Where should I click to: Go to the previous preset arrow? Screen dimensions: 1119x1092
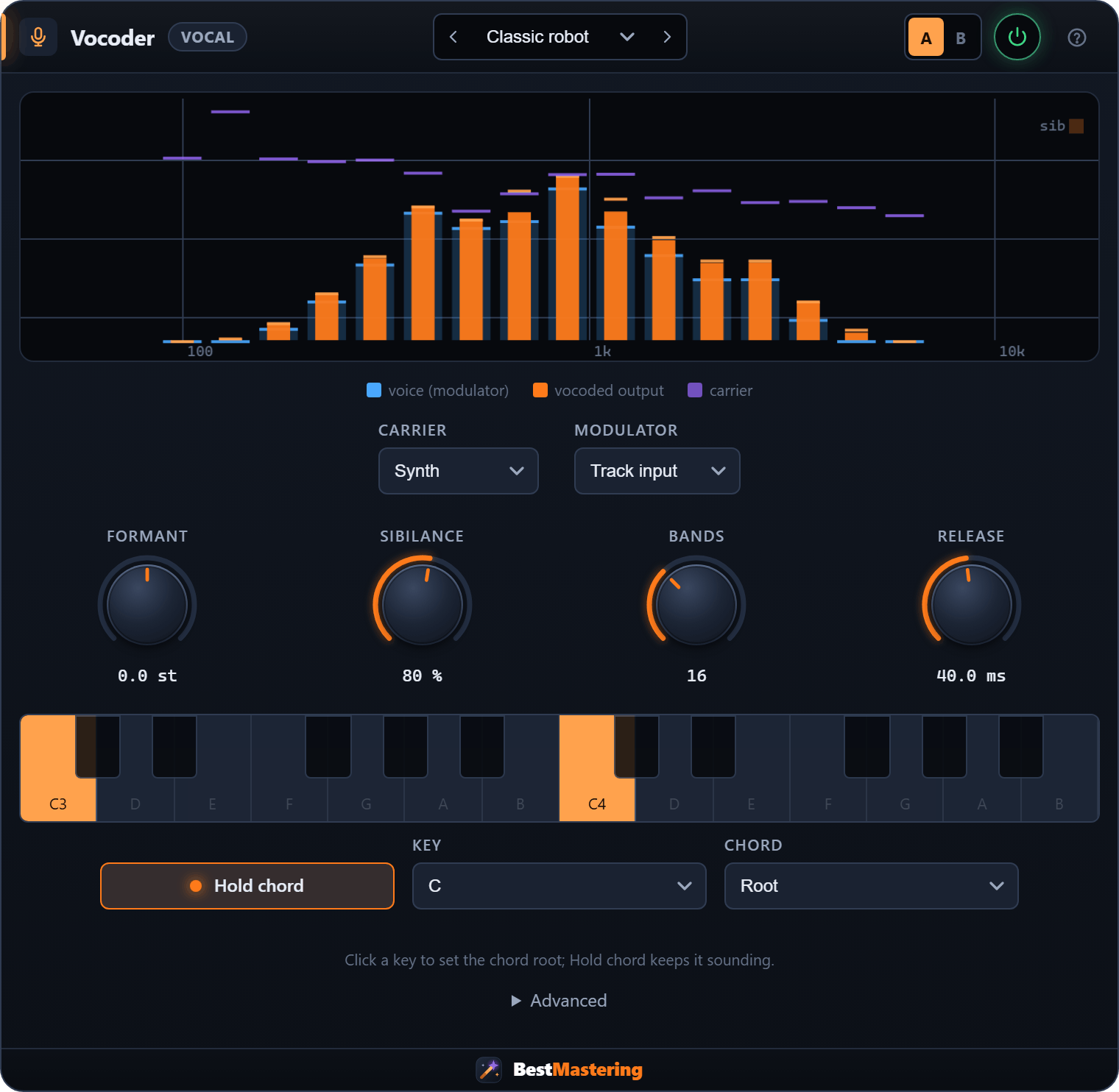pyautogui.click(x=453, y=37)
